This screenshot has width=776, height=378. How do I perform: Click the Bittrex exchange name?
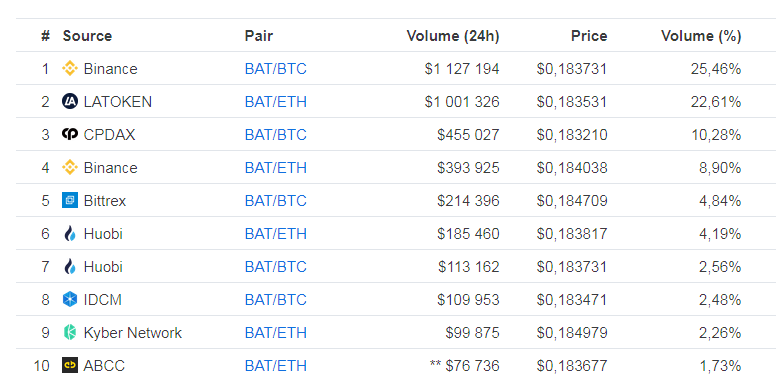click(x=105, y=200)
